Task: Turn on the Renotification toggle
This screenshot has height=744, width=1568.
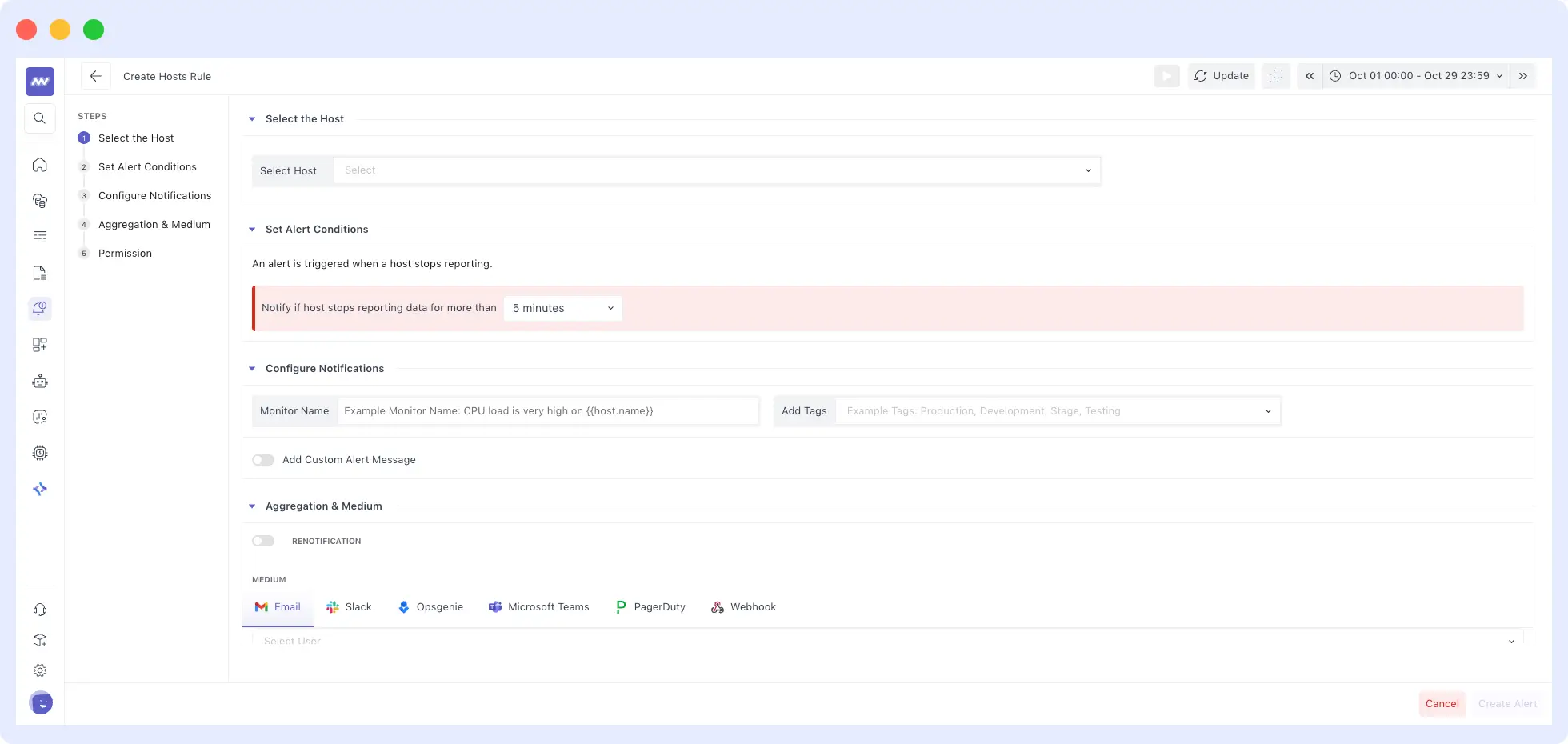Action: pyautogui.click(x=263, y=541)
